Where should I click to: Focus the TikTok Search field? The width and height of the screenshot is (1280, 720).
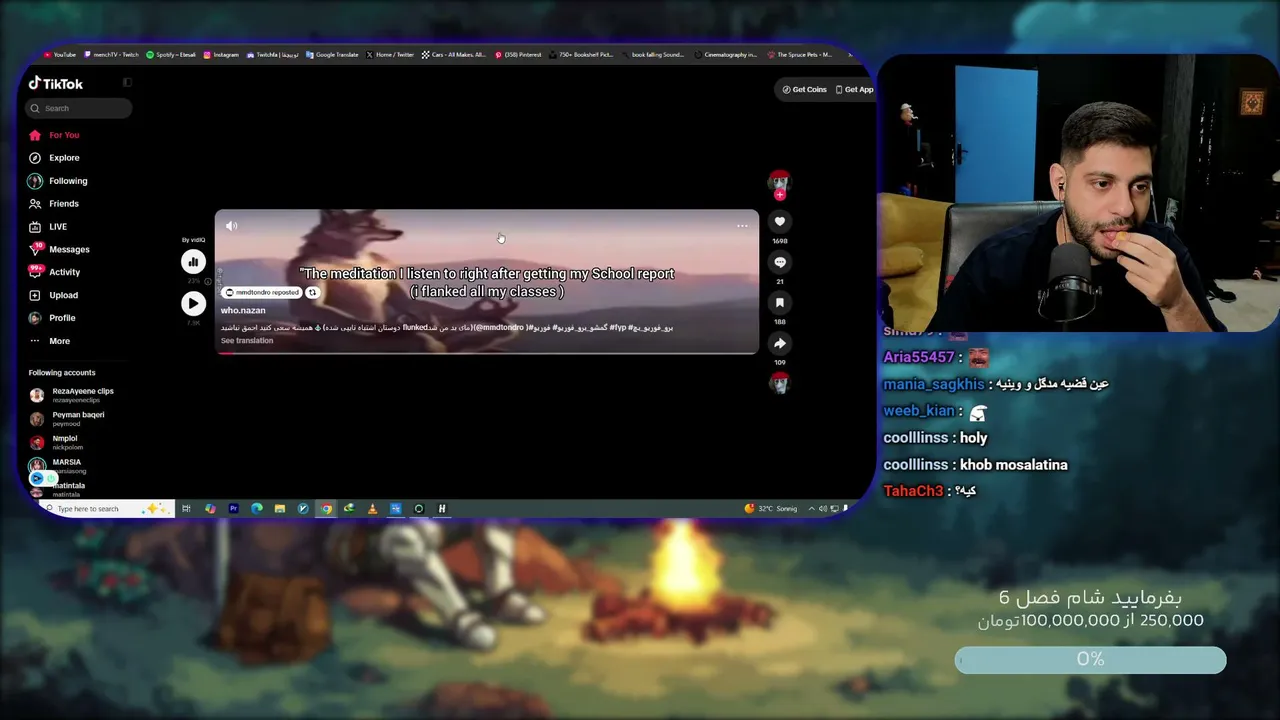click(x=79, y=108)
